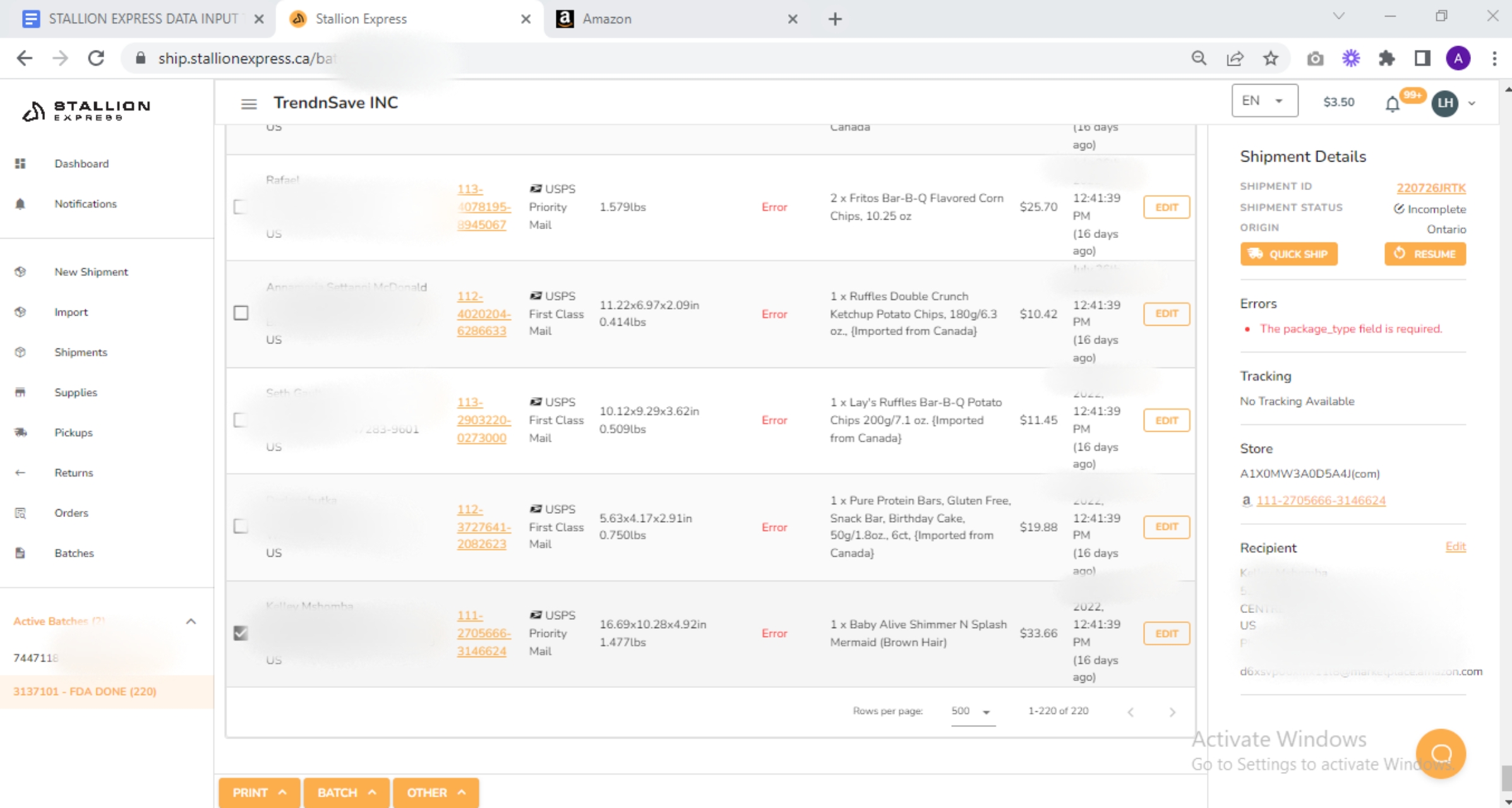Click the Quick Ship truck button
This screenshot has height=808, width=1512.
tap(1288, 254)
